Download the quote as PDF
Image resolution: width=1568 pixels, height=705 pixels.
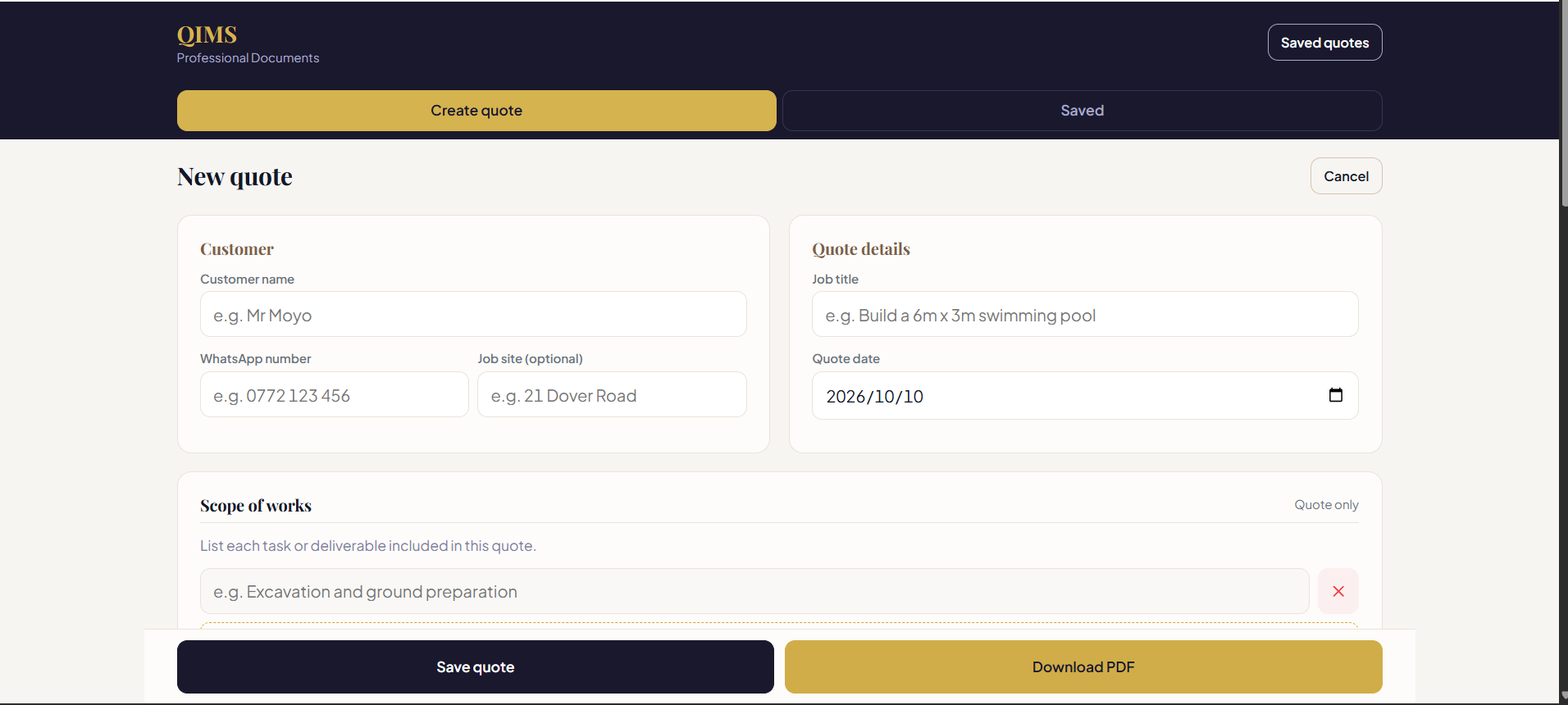pos(1083,667)
